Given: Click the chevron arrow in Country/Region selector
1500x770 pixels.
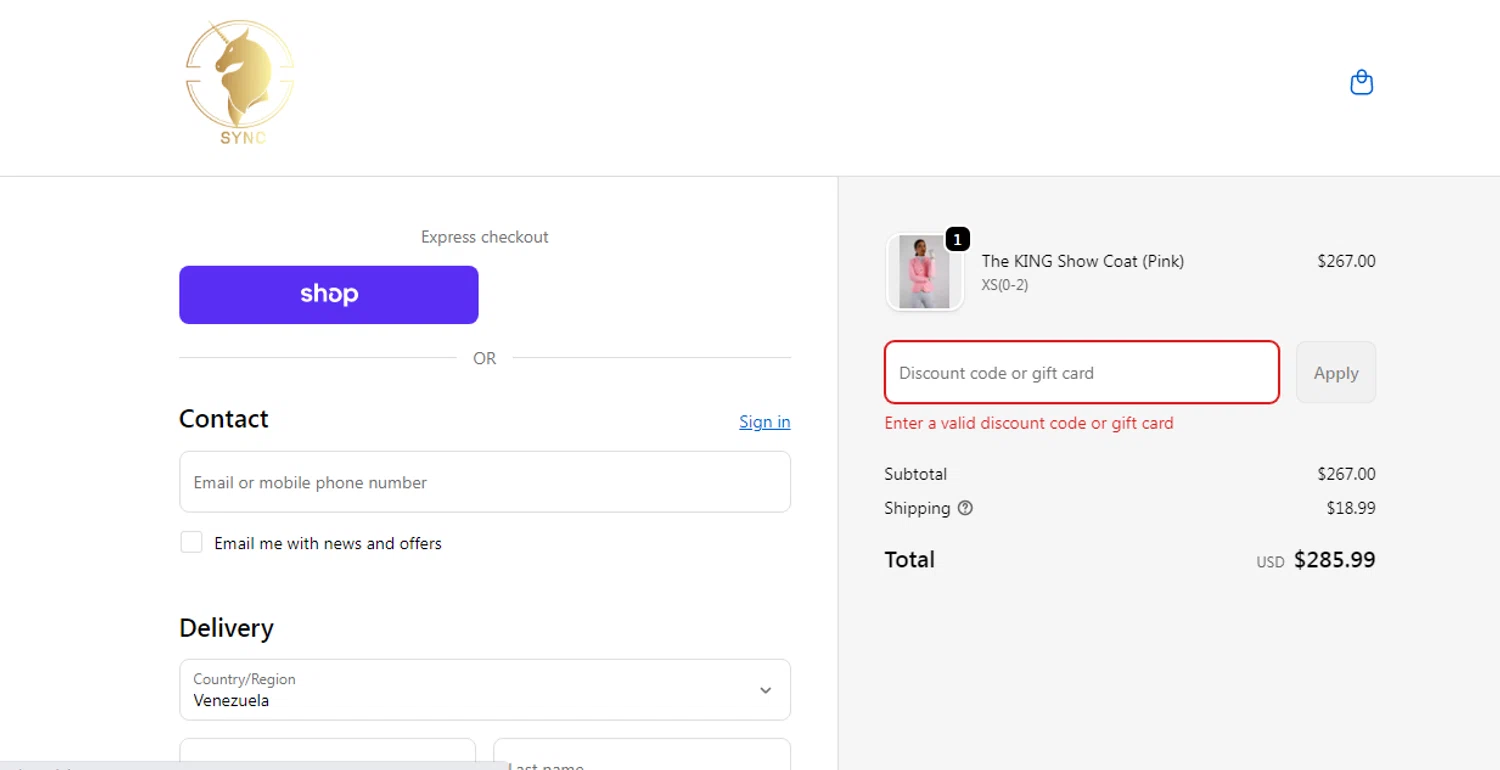Looking at the screenshot, I should pos(765,690).
